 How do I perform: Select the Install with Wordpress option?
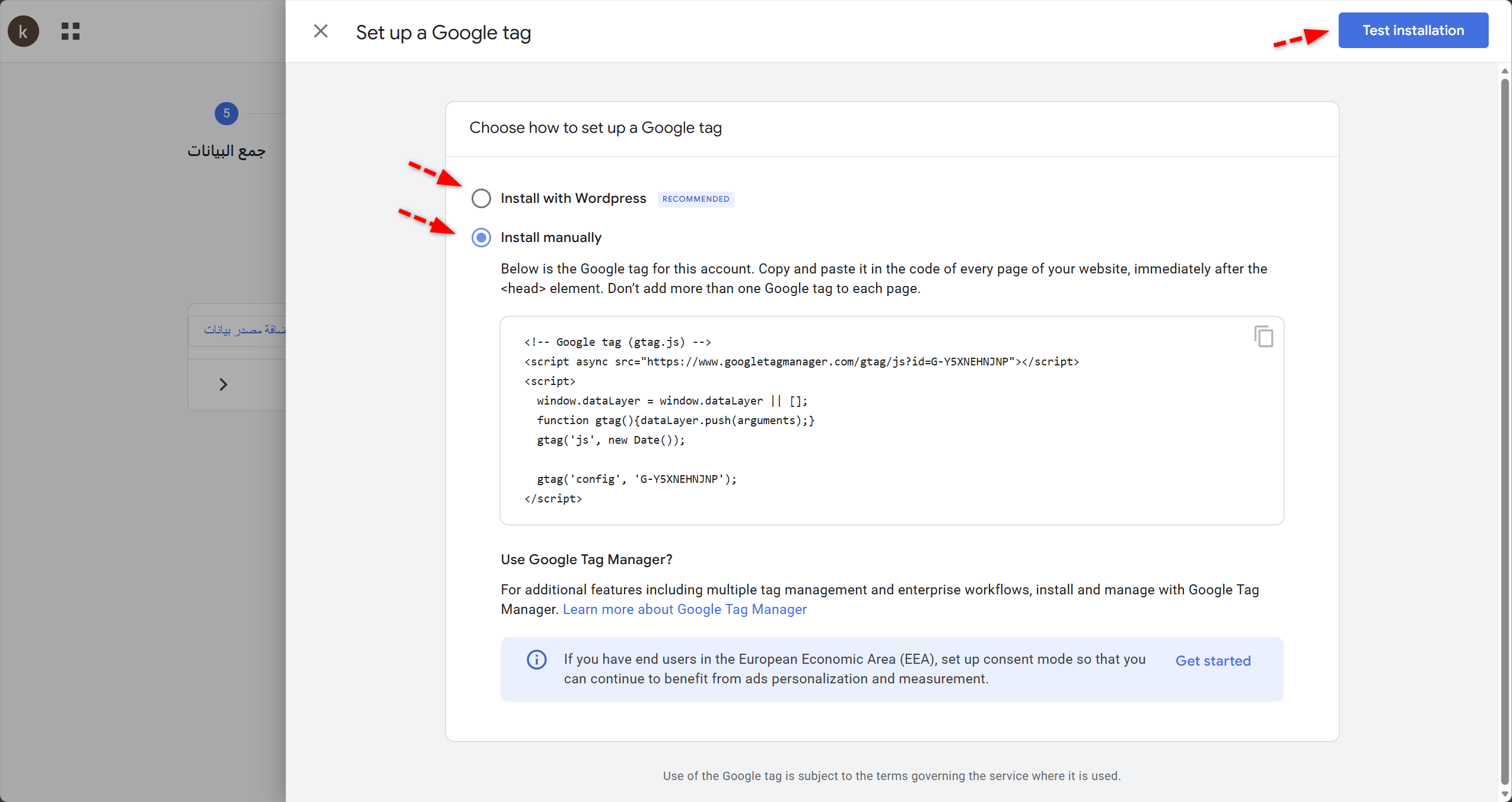point(481,199)
